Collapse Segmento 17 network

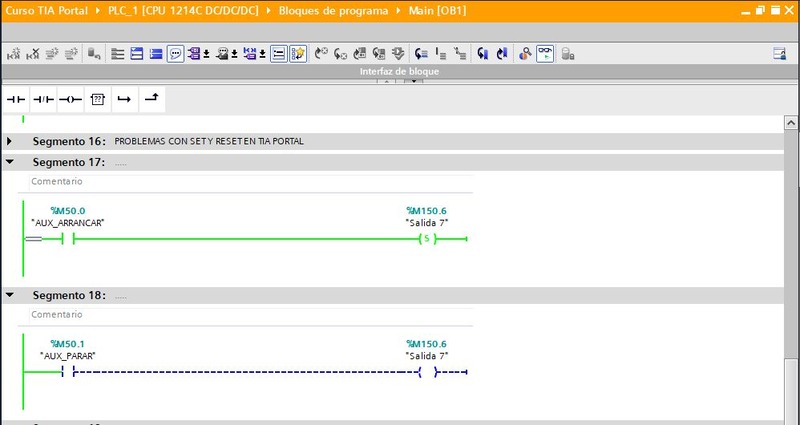coord(10,162)
